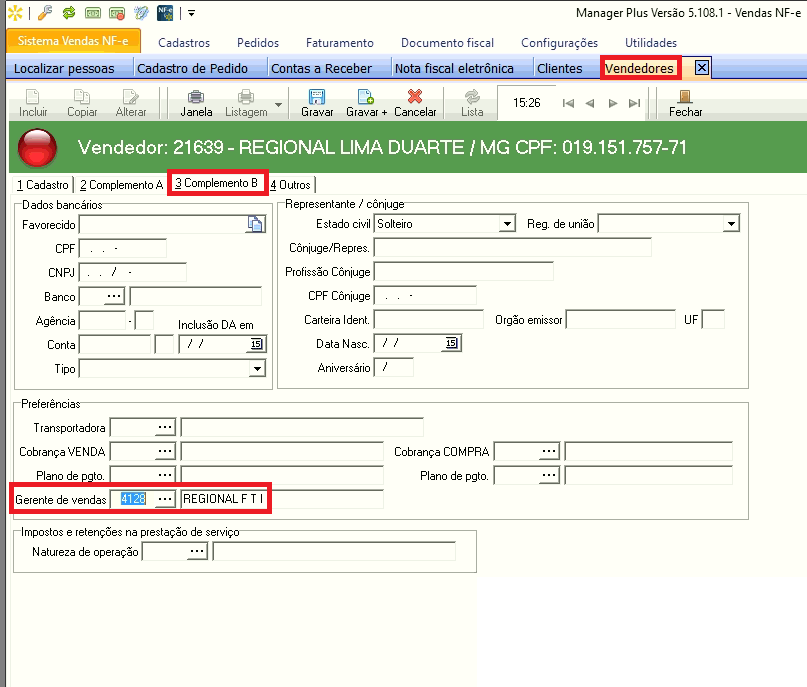This screenshot has height=687, width=807.
Task: Switch to the 4 Outros tab
Action: (291, 185)
